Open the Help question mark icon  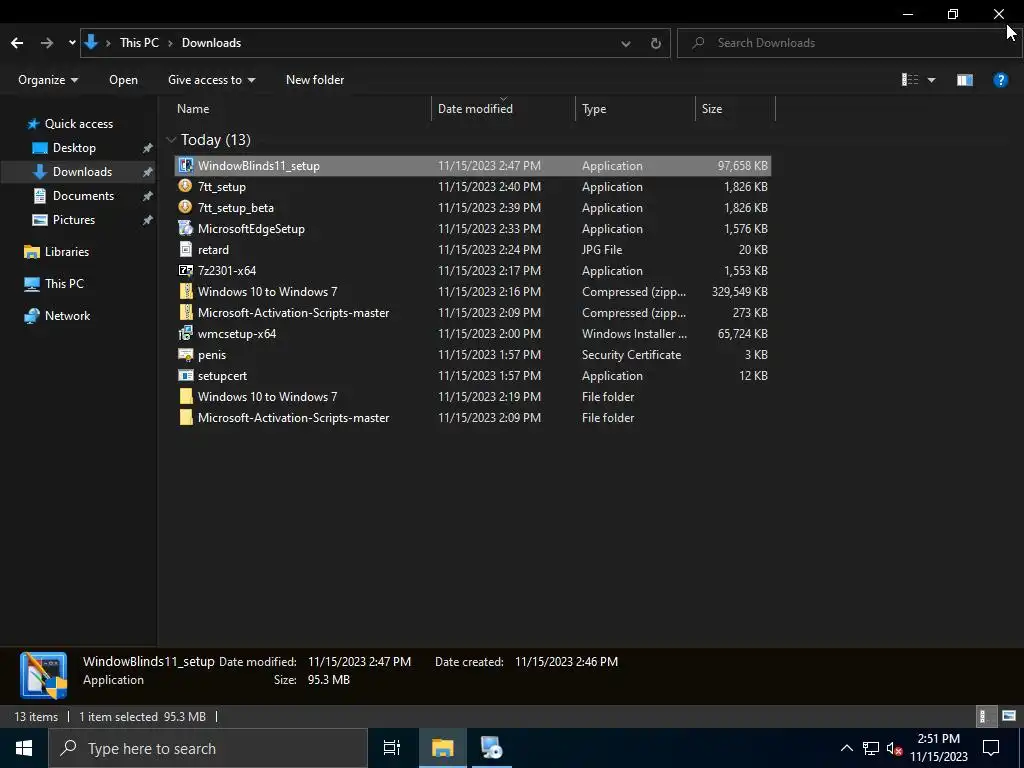1000,80
